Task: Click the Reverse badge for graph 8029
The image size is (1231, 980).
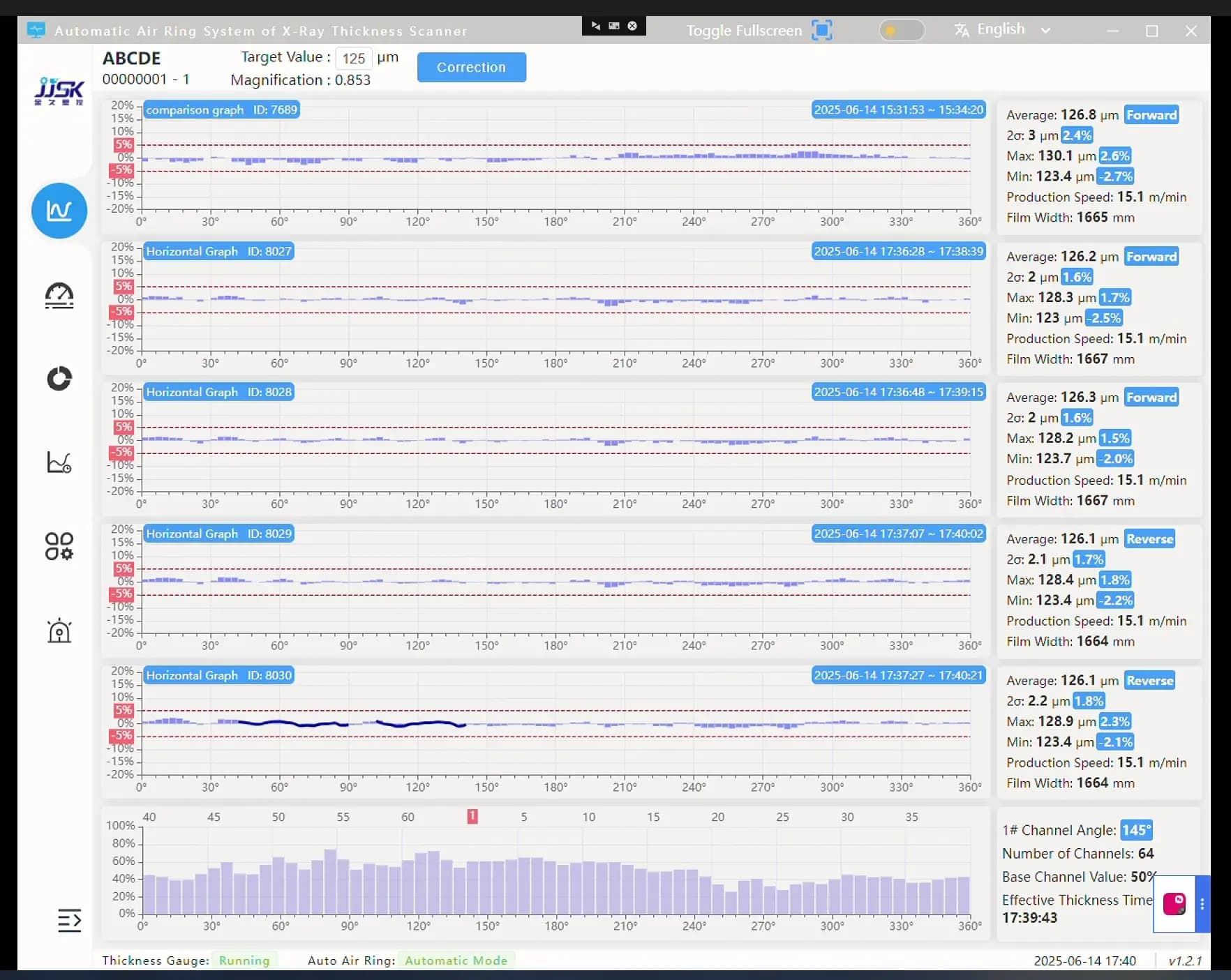Action: click(x=1149, y=539)
